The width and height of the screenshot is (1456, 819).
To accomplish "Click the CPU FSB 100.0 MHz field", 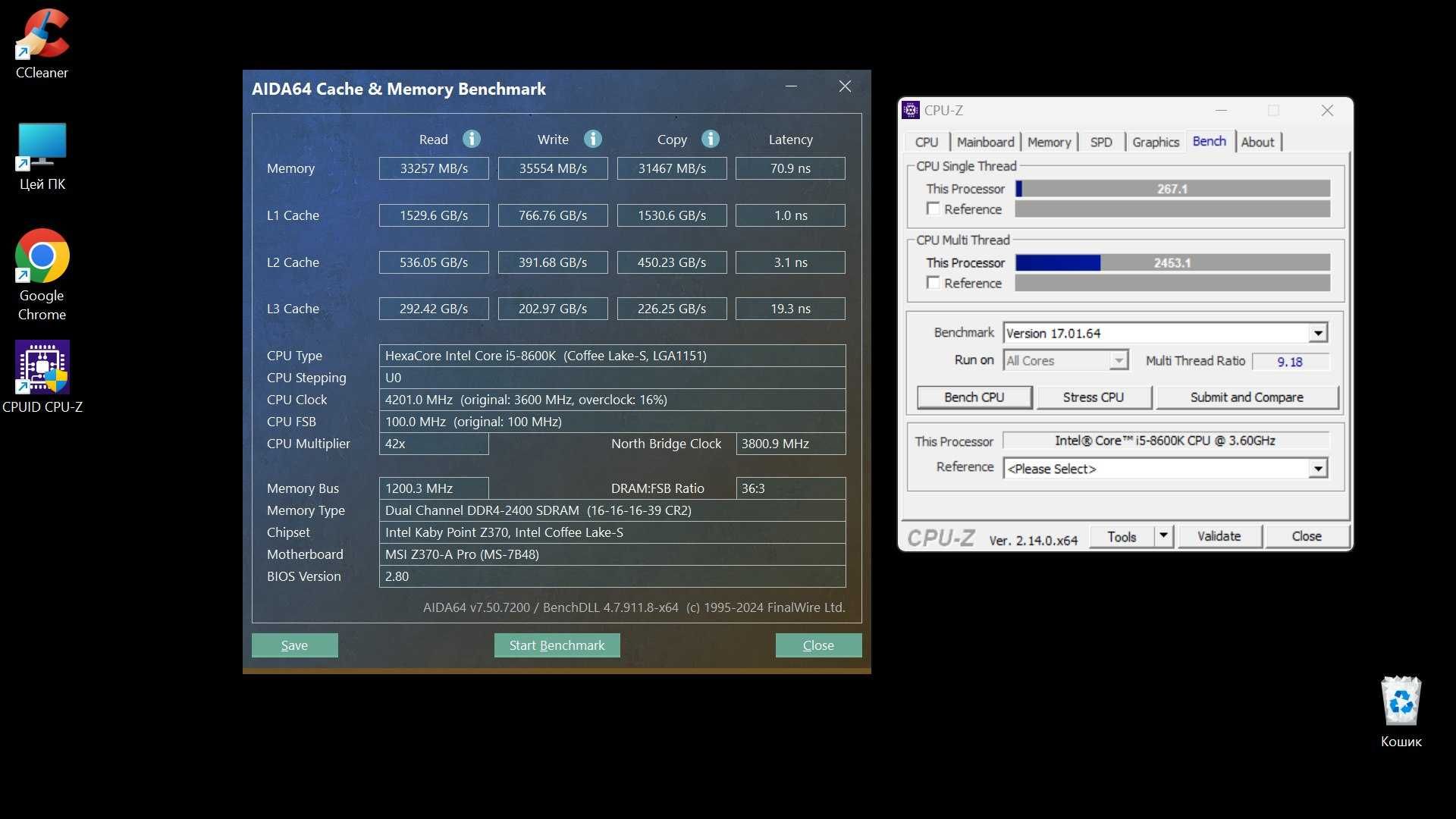I will pos(612,422).
